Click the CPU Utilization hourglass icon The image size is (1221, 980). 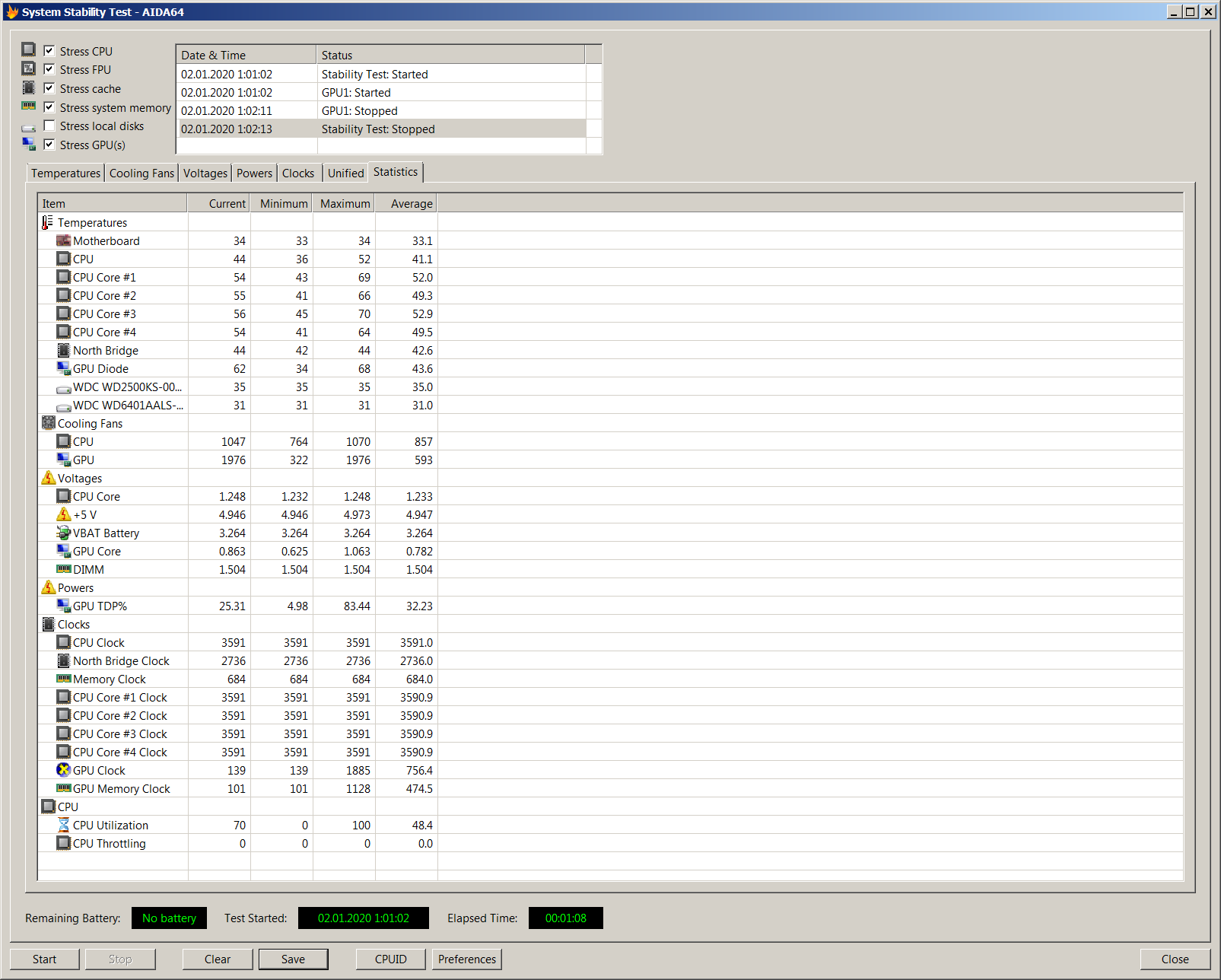pos(64,825)
